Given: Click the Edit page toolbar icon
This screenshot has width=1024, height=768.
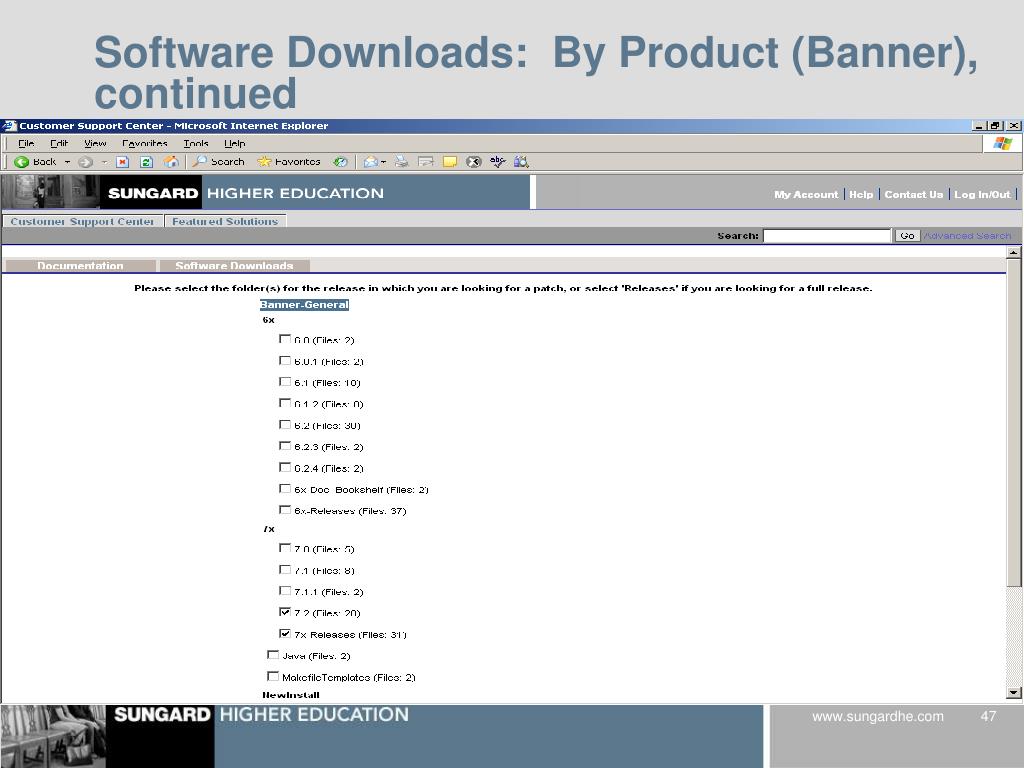Looking at the screenshot, I should tap(426, 162).
